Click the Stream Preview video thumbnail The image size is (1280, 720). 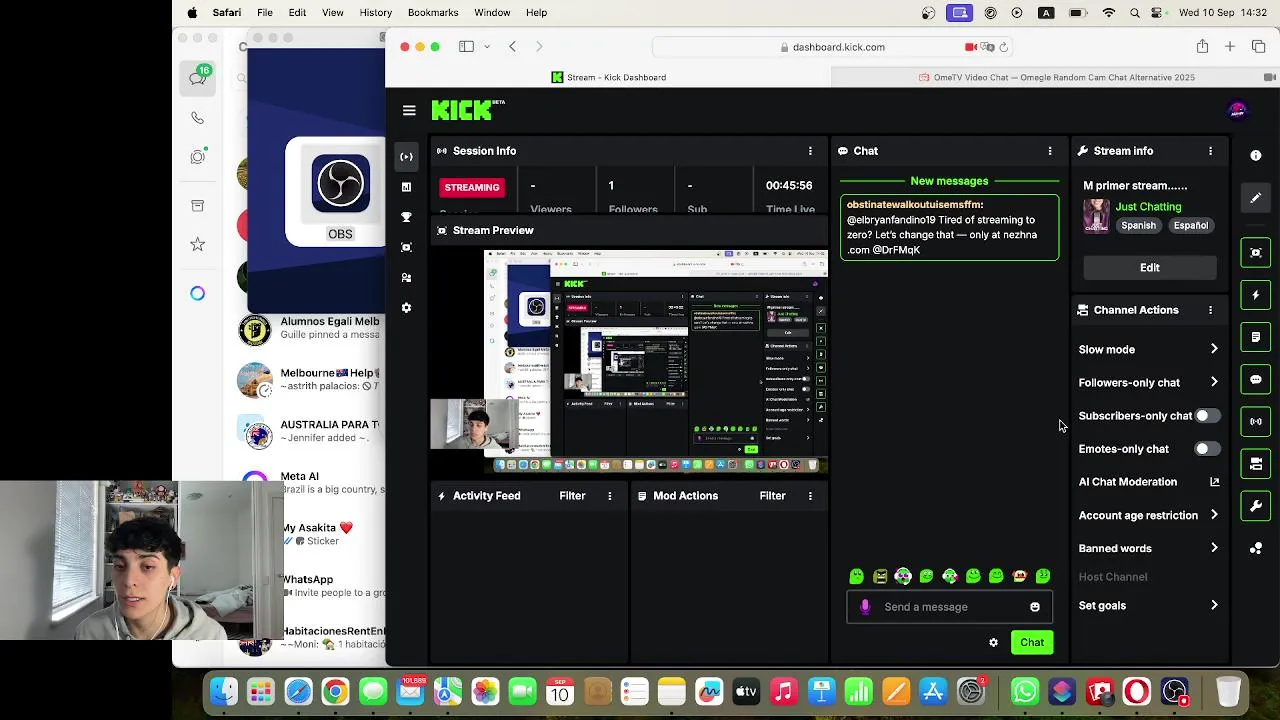coord(629,361)
